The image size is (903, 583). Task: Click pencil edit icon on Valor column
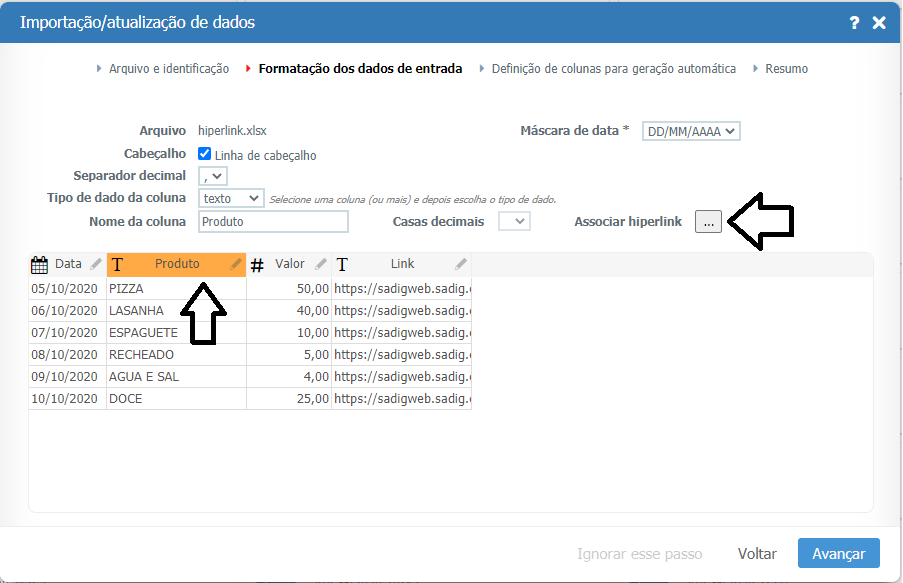[321, 264]
